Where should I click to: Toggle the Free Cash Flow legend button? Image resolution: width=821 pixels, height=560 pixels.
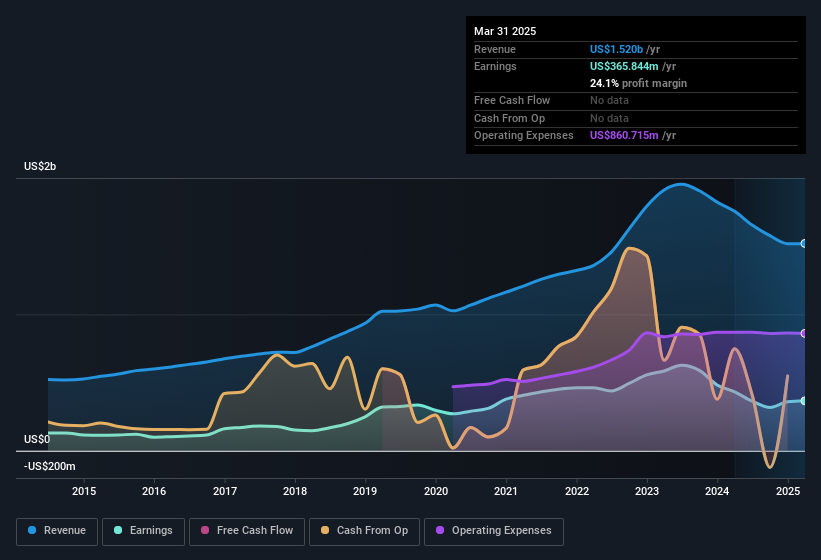pyautogui.click(x=247, y=531)
